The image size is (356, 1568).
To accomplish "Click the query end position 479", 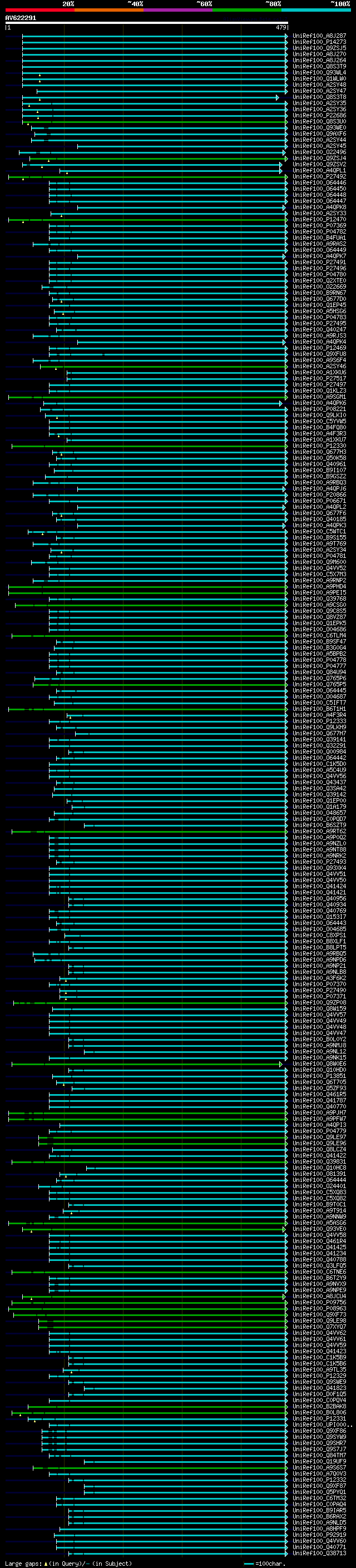I will [281, 27].
